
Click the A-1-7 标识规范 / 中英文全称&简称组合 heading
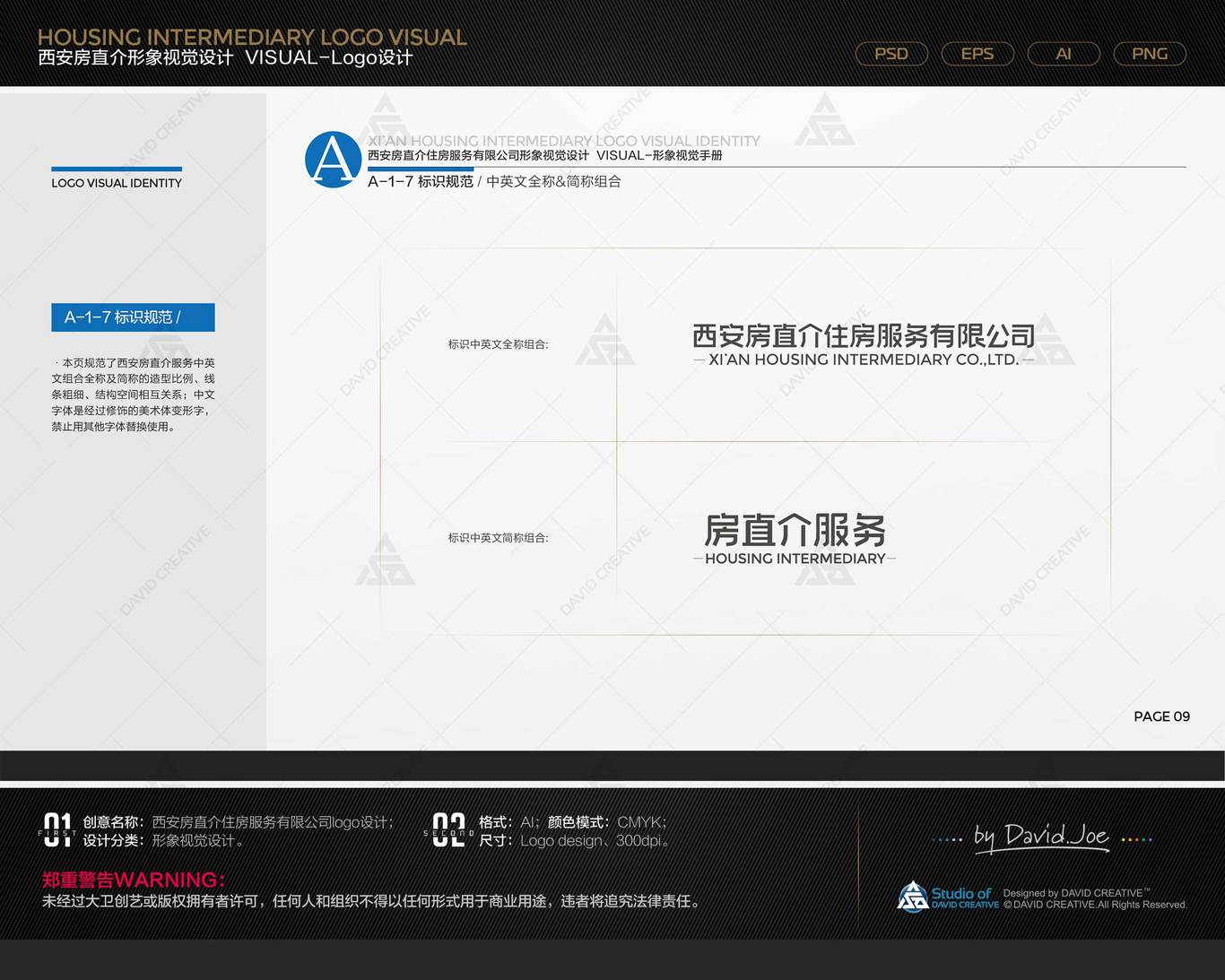(494, 181)
